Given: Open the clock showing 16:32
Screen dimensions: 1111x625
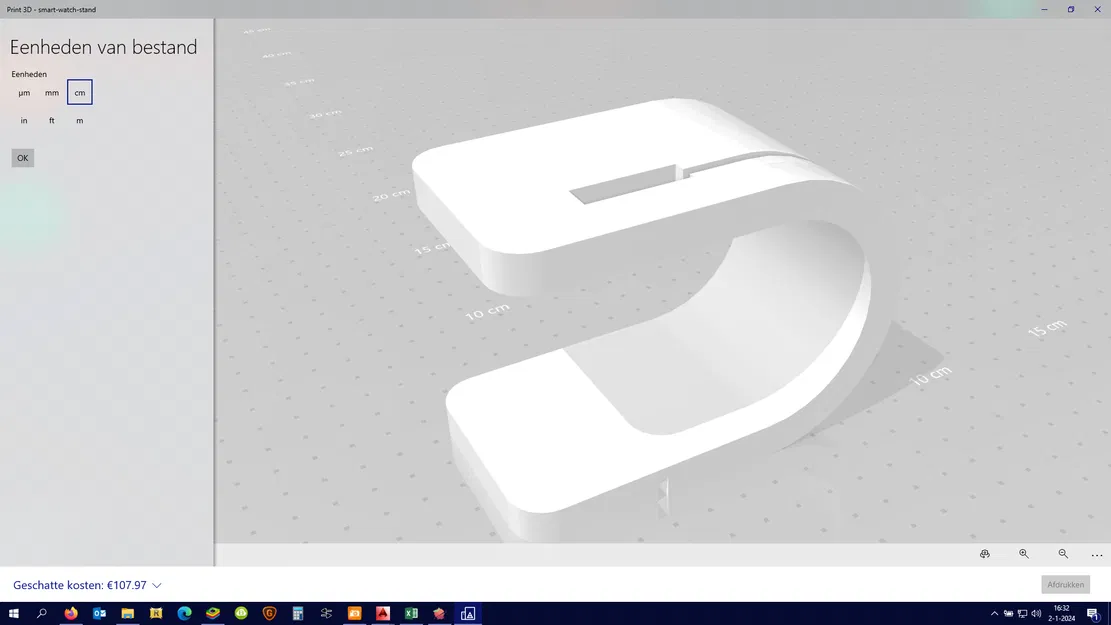Looking at the screenshot, I should (1061, 614).
